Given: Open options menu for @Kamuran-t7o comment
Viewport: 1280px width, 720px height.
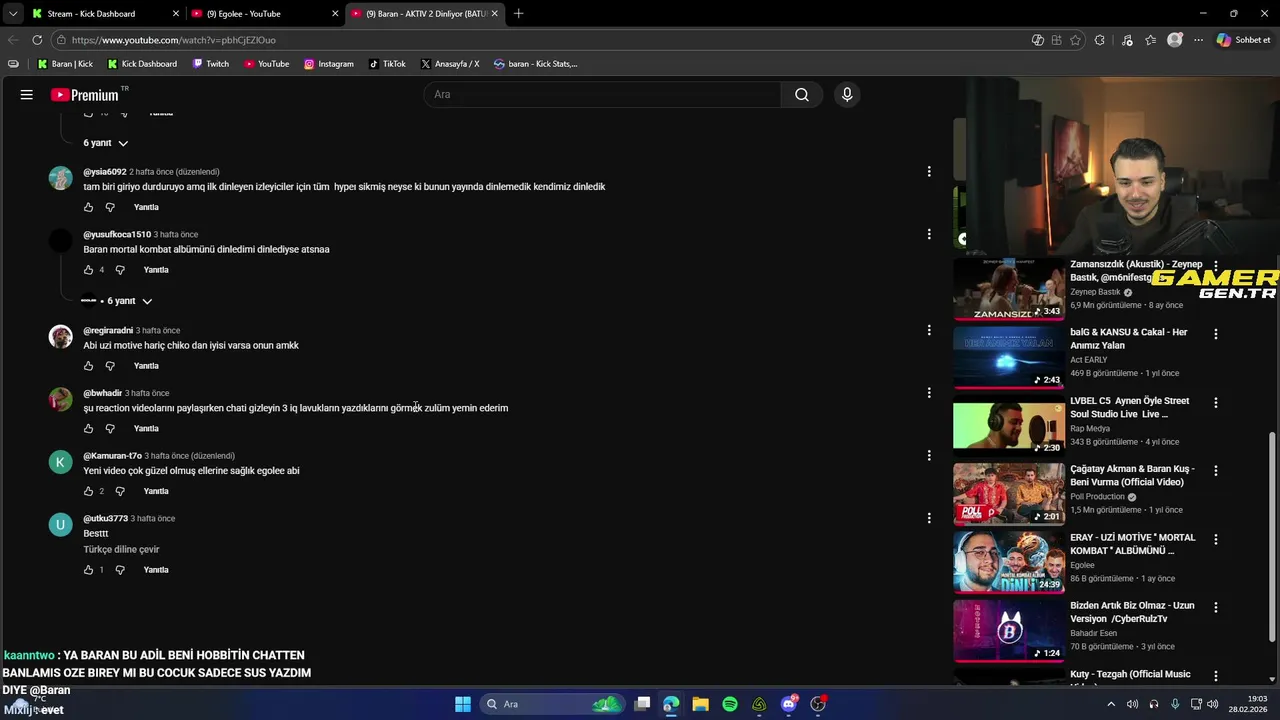Looking at the screenshot, I should (x=929, y=456).
